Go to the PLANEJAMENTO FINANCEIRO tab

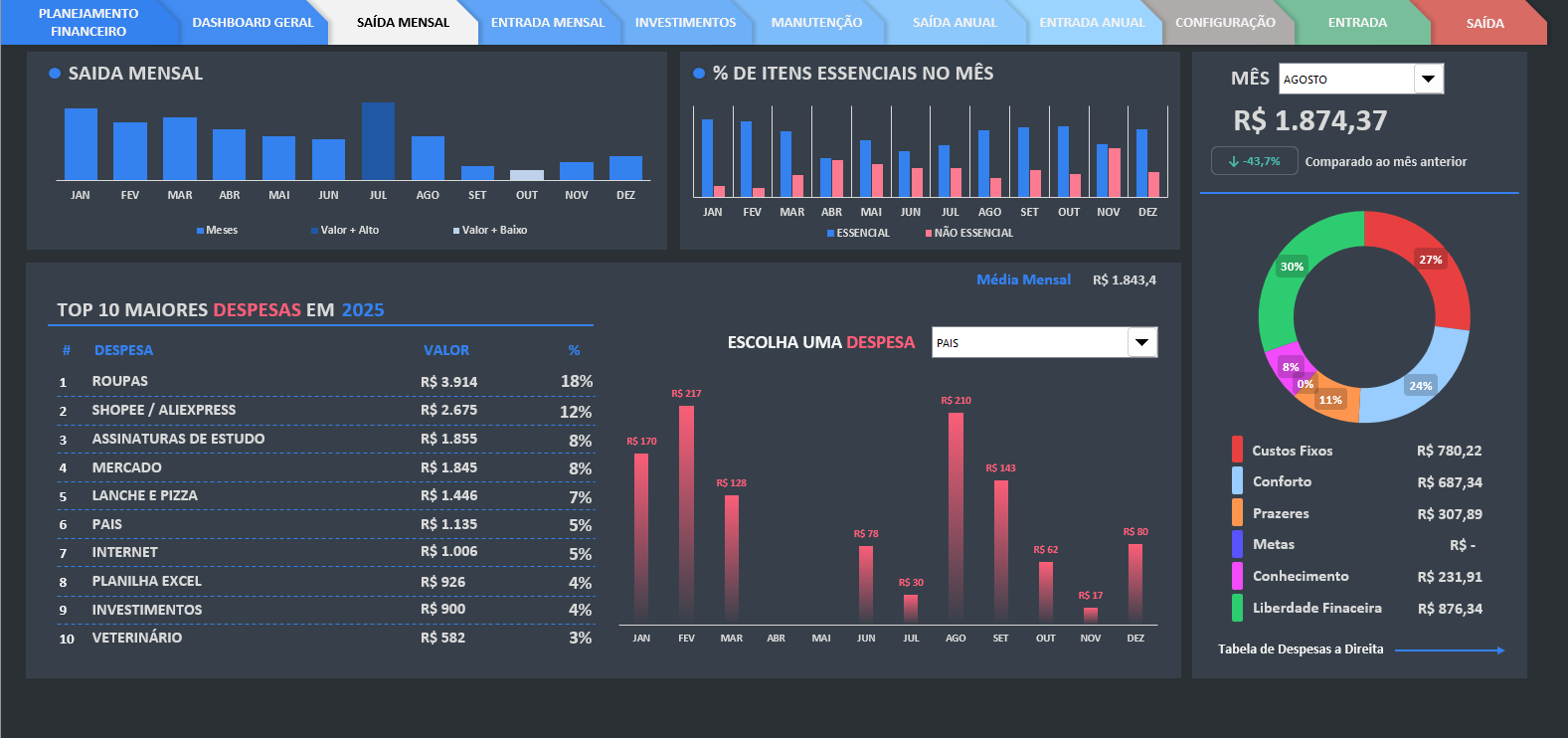click(88, 22)
